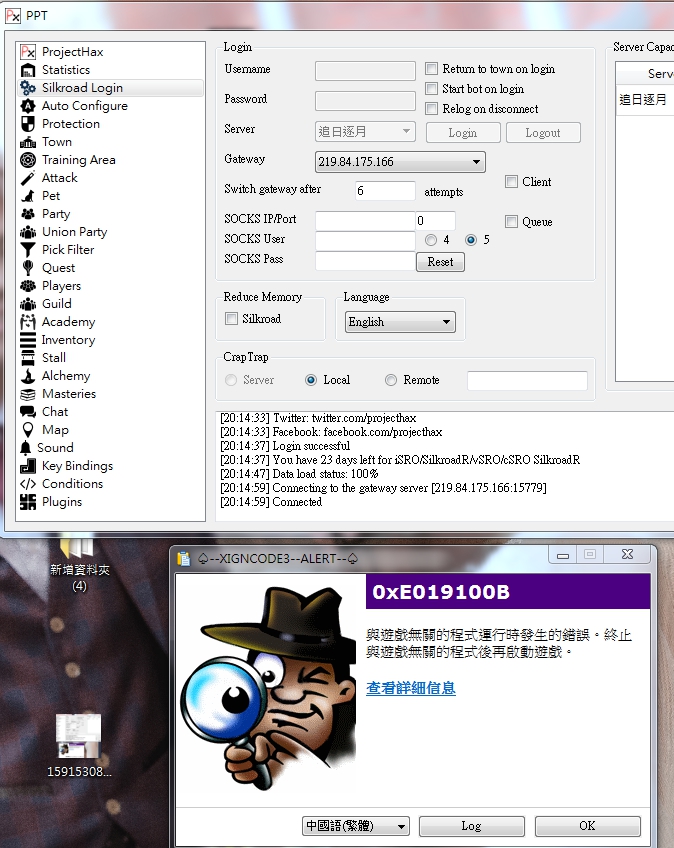The image size is (674, 848).
Task: Toggle Relog on disconnect checkbox
Action: pyautogui.click(x=432, y=109)
